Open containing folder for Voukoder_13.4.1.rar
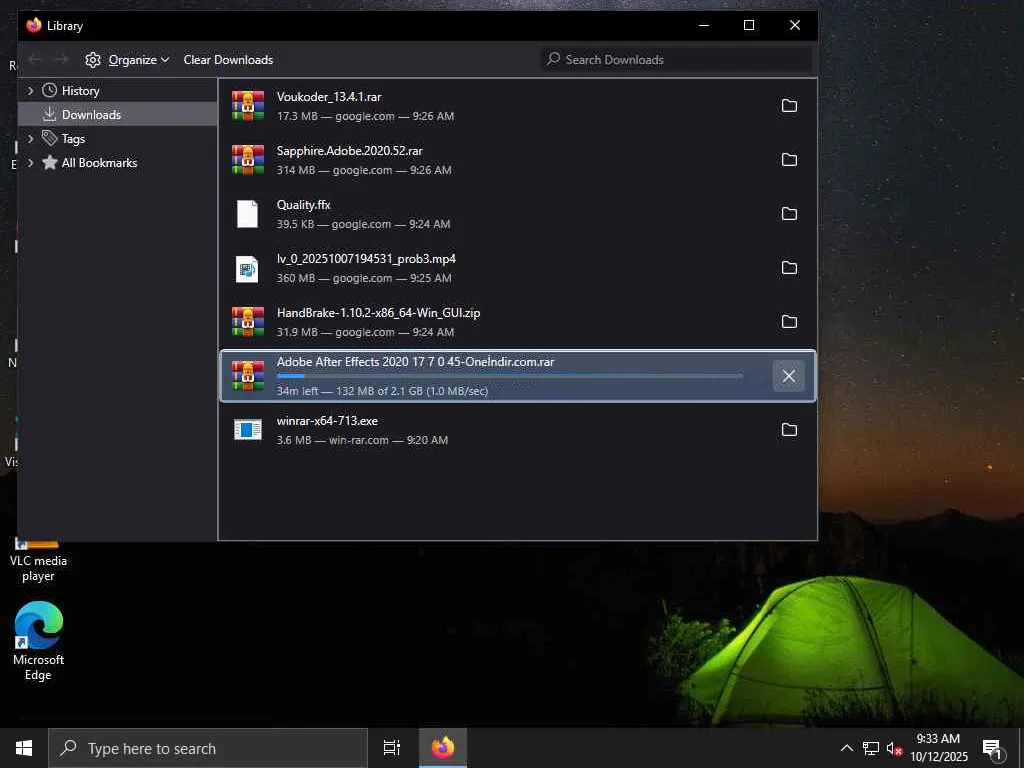Screen dimensions: 1024x768 [789, 106]
